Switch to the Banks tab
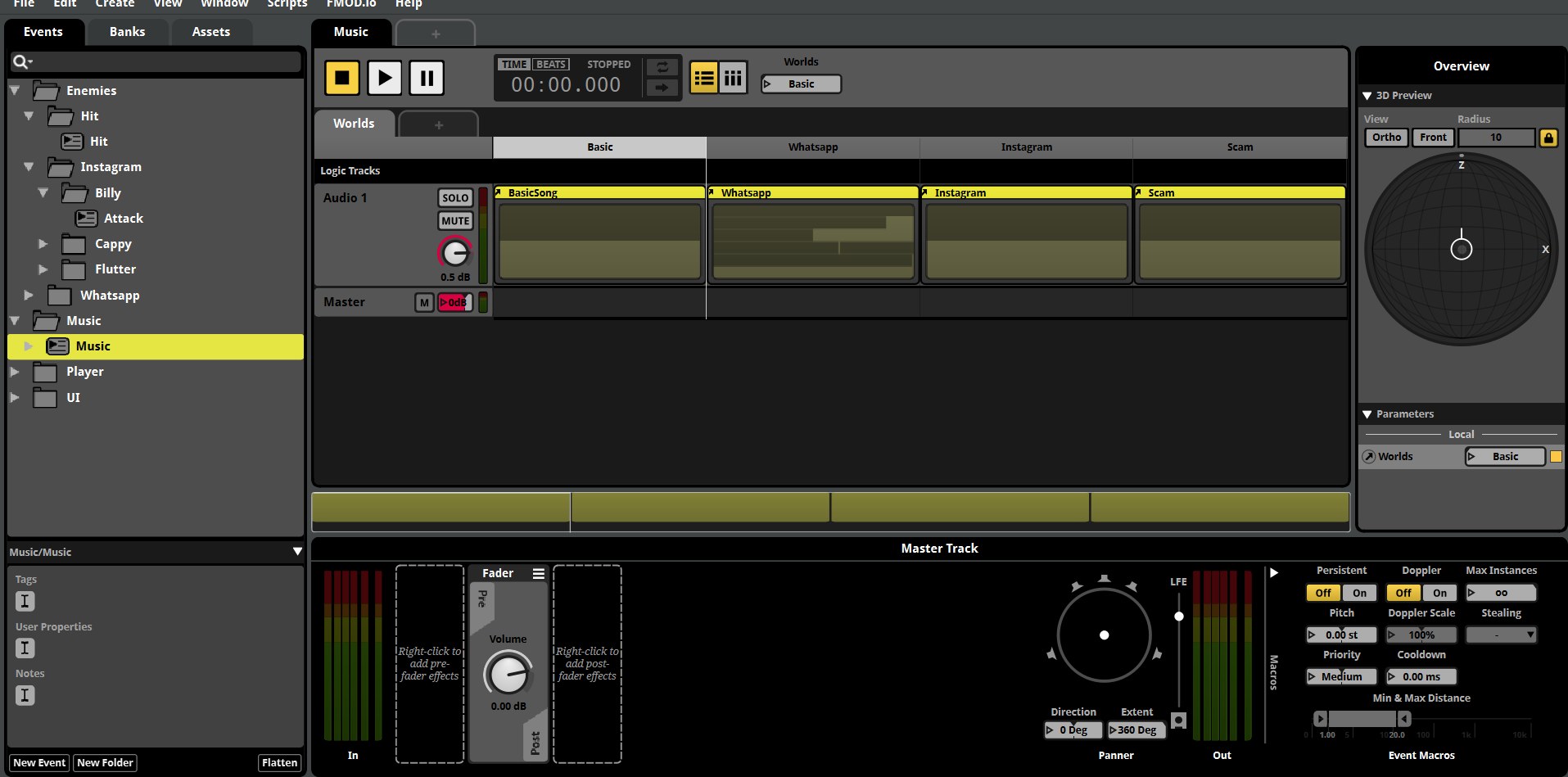Viewport: 1568px width, 777px height. pos(127,32)
